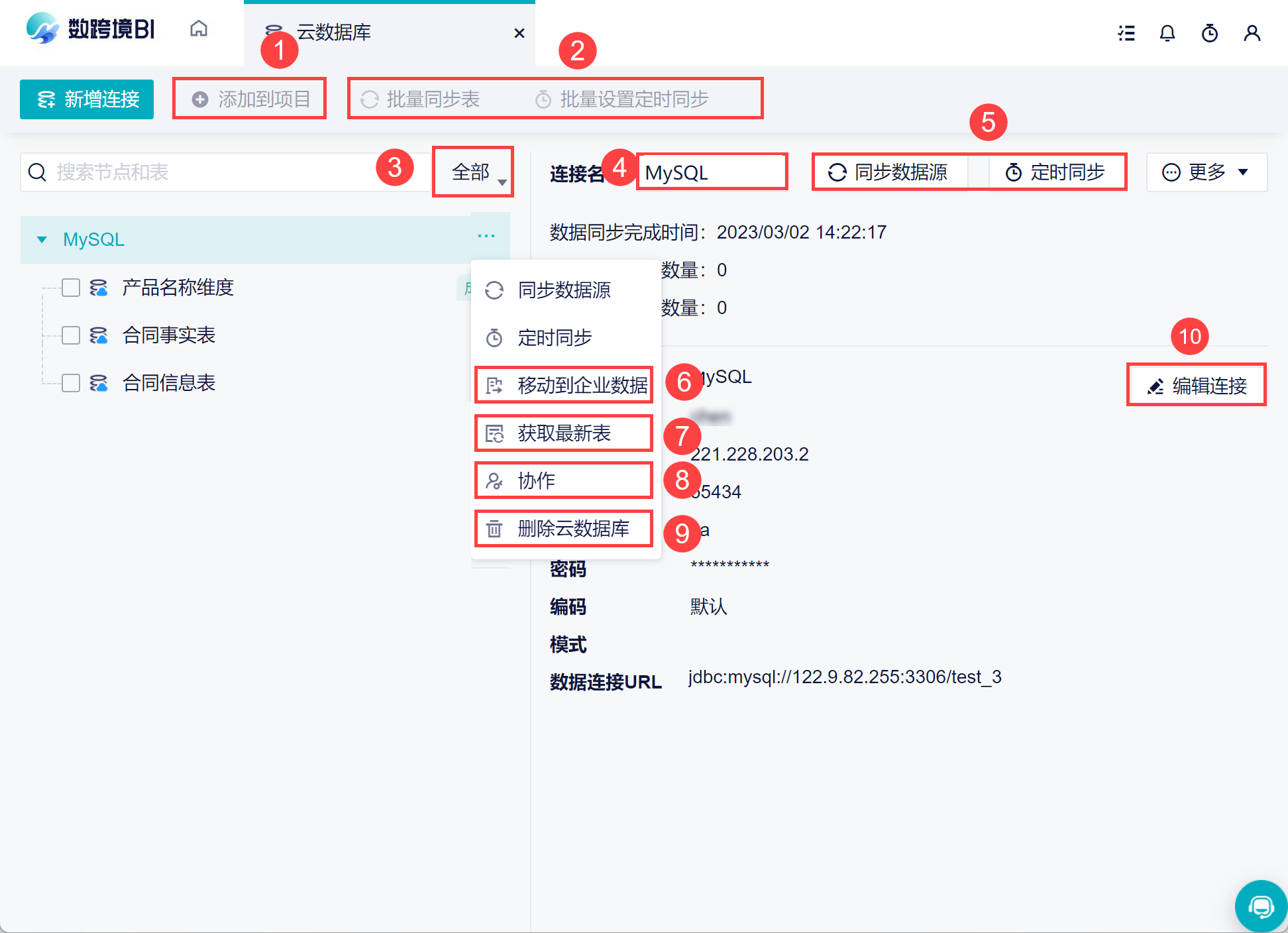Check the 产品名称维度 table checkbox
This screenshot has height=933, width=1288.
click(x=71, y=288)
